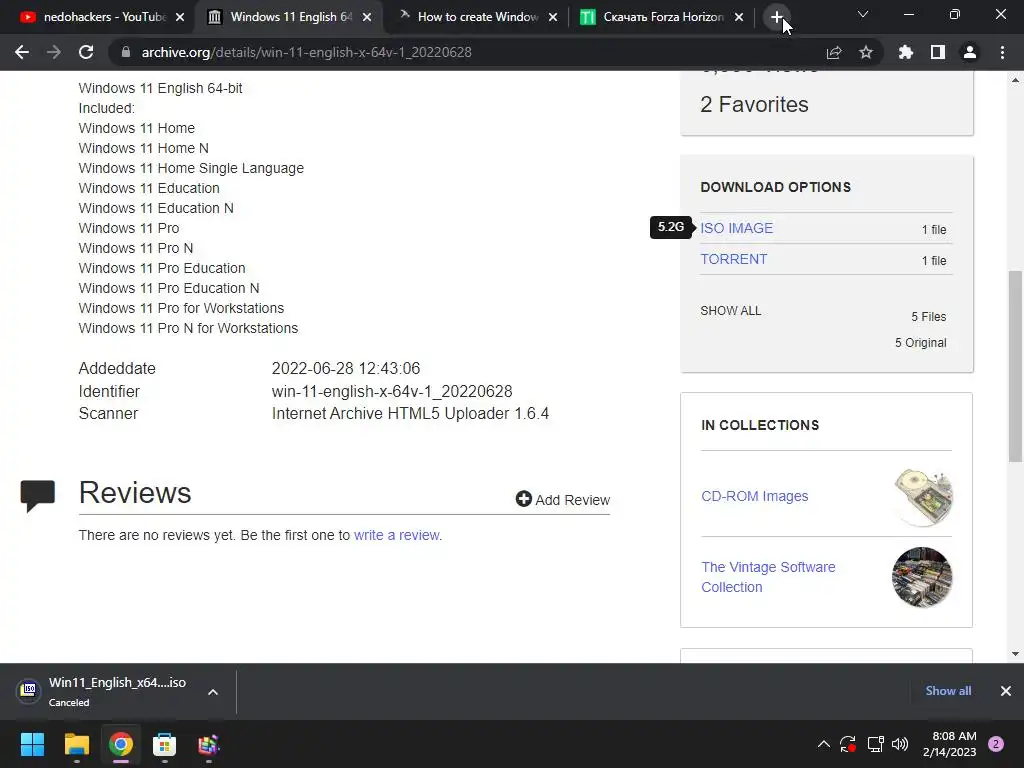Click the identifier win-11-english-x-64v-1_20220628 text

392,391
